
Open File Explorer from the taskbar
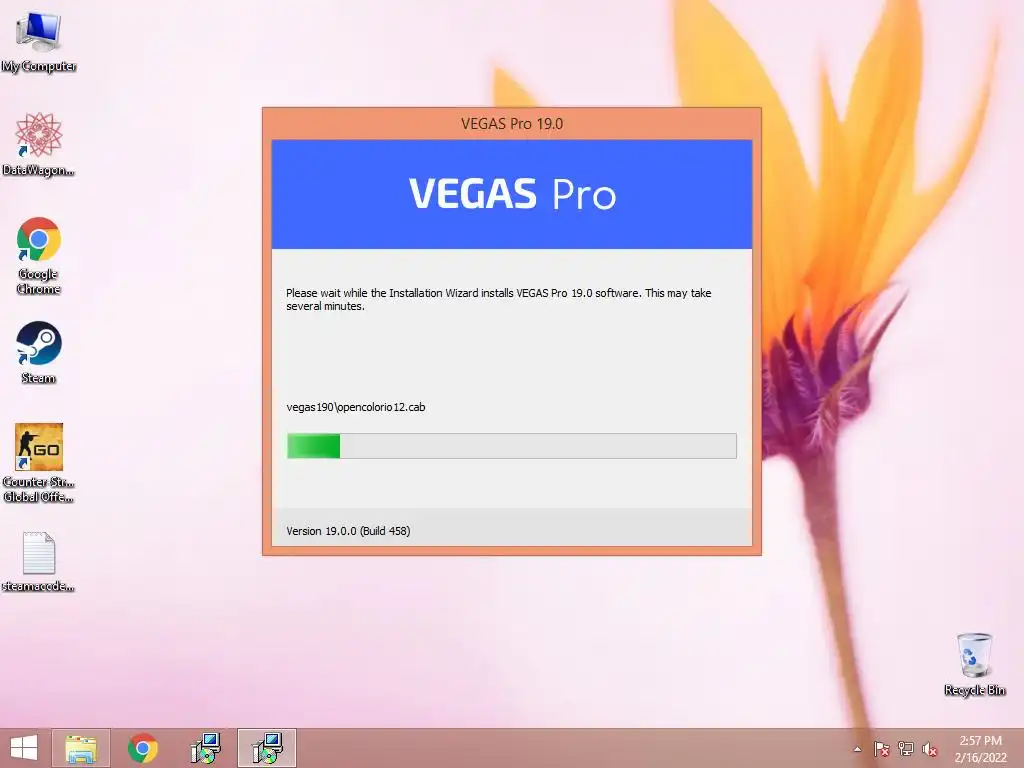[x=81, y=748]
